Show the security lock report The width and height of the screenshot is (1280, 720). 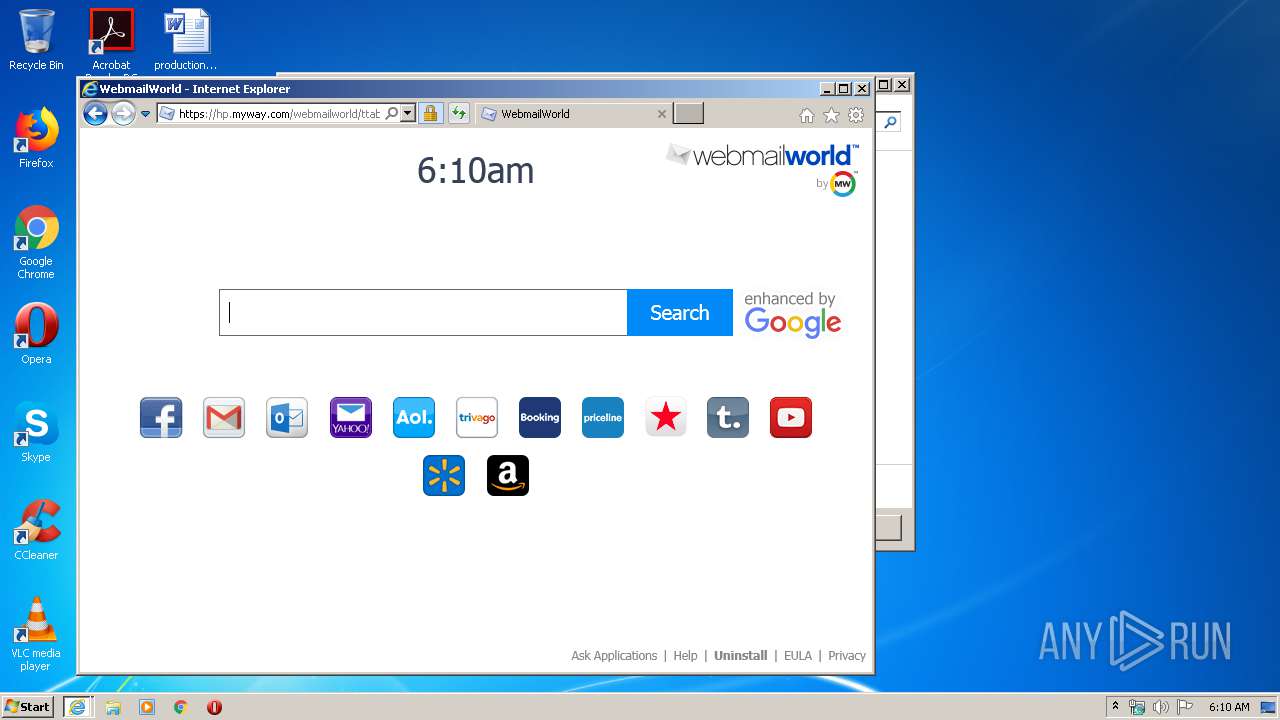click(430, 114)
